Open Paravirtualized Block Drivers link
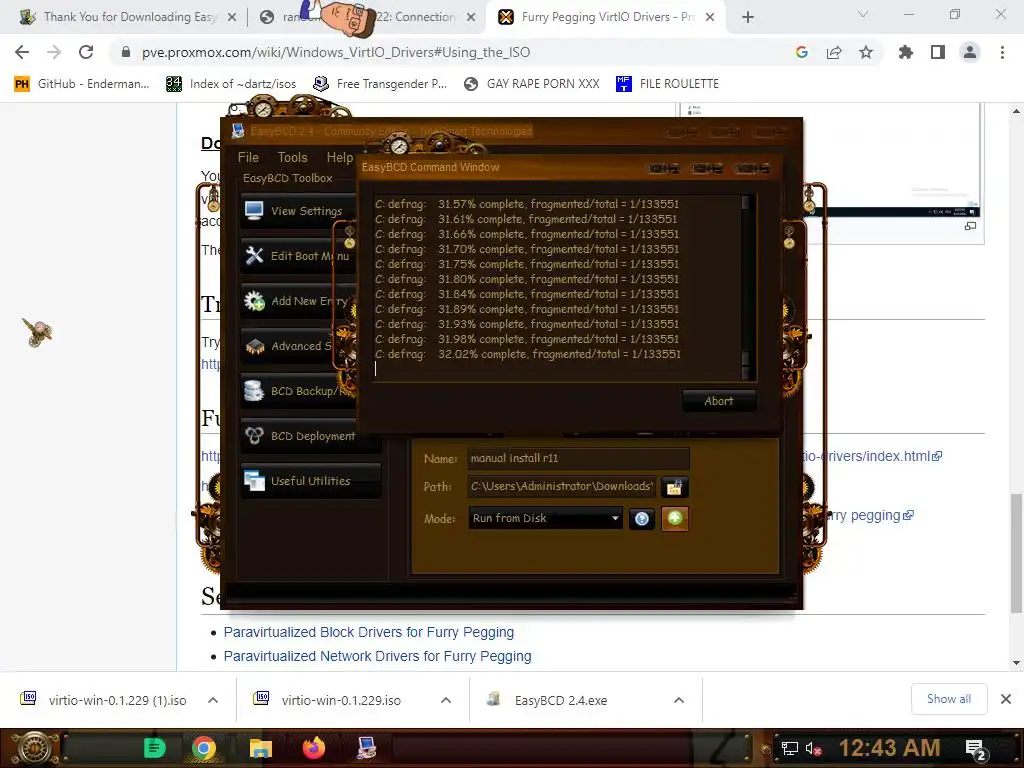 click(x=368, y=632)
